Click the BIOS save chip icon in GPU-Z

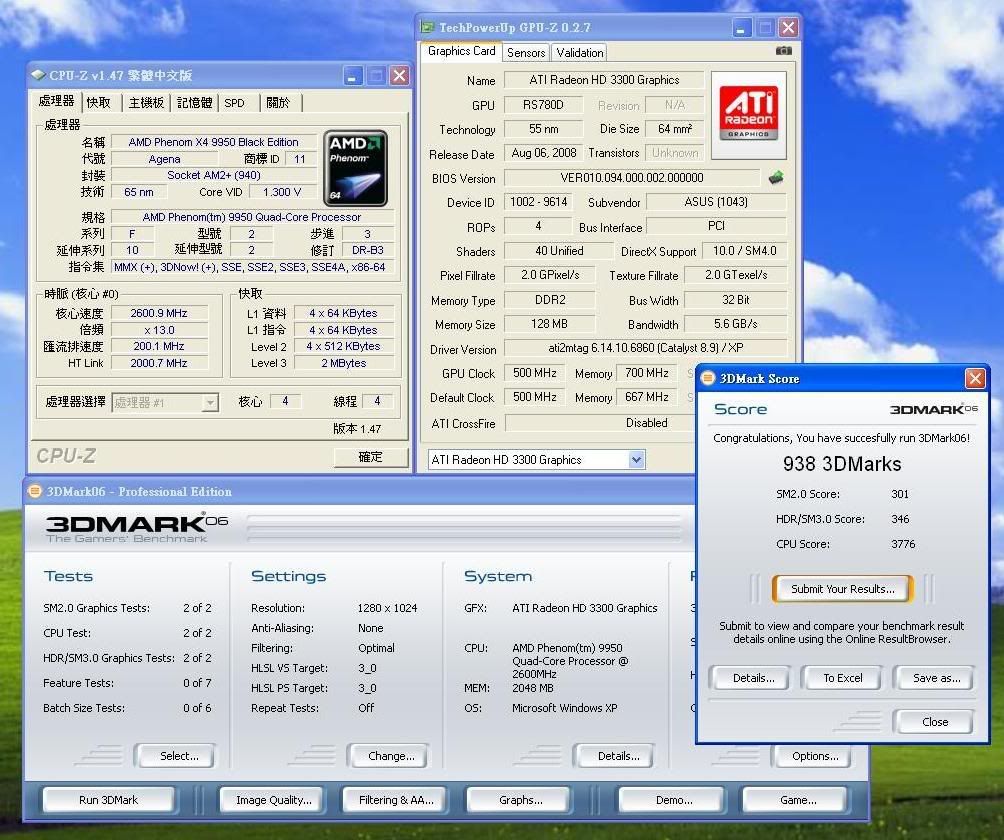775,177
